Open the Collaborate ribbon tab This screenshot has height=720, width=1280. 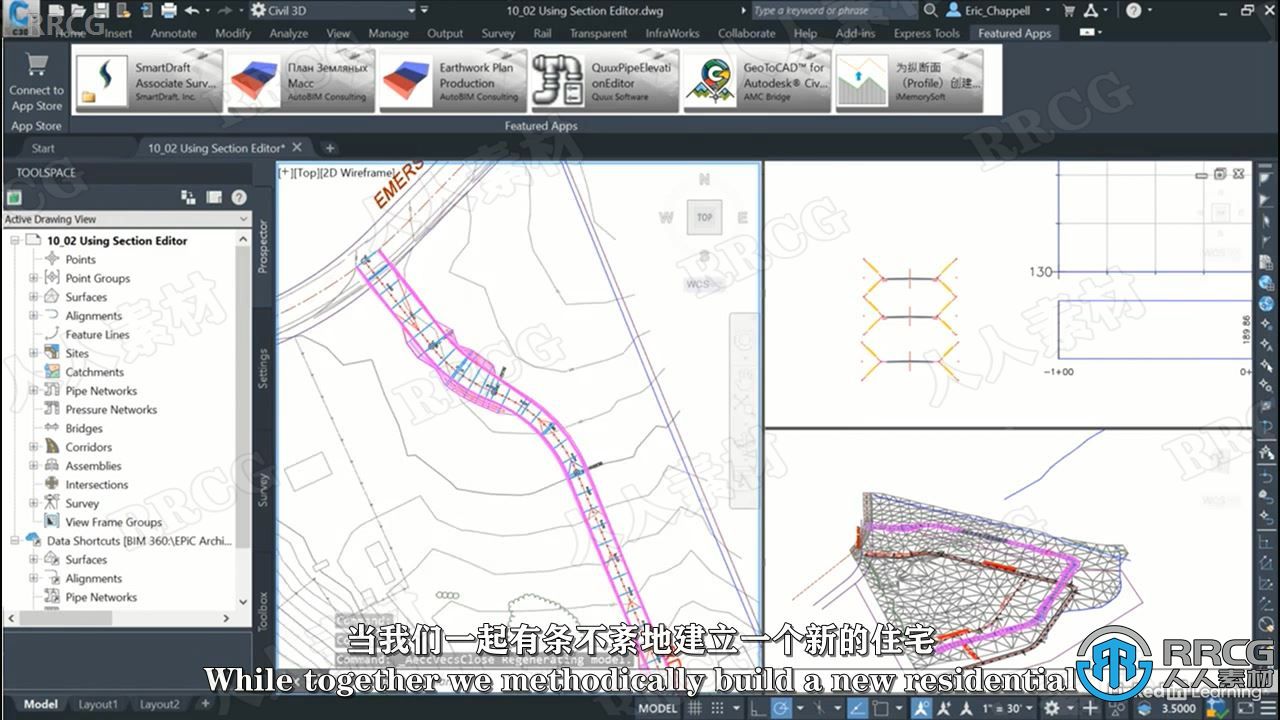746,33
